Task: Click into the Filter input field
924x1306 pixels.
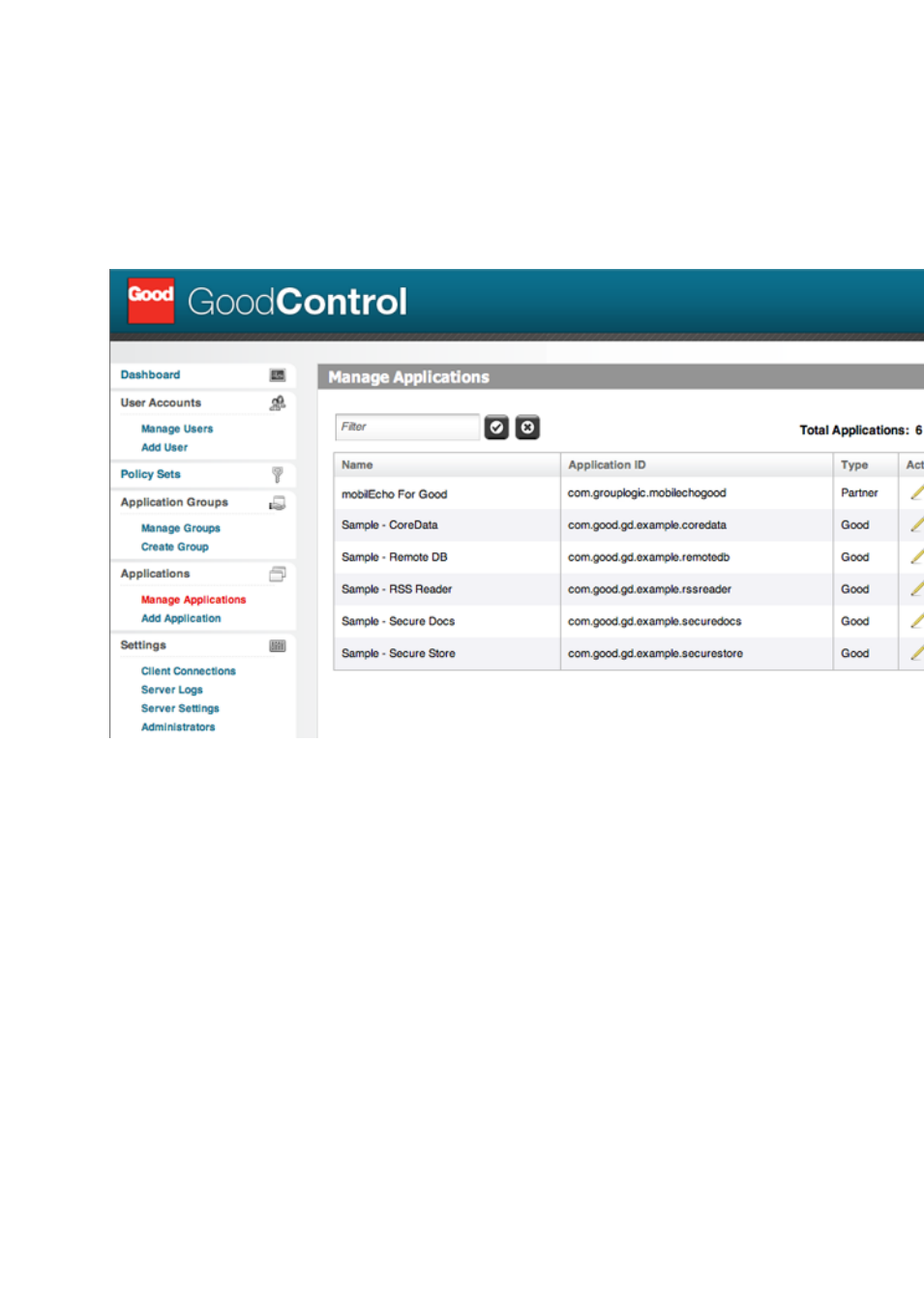Action: pyautogui.click(x=407, y=428)
